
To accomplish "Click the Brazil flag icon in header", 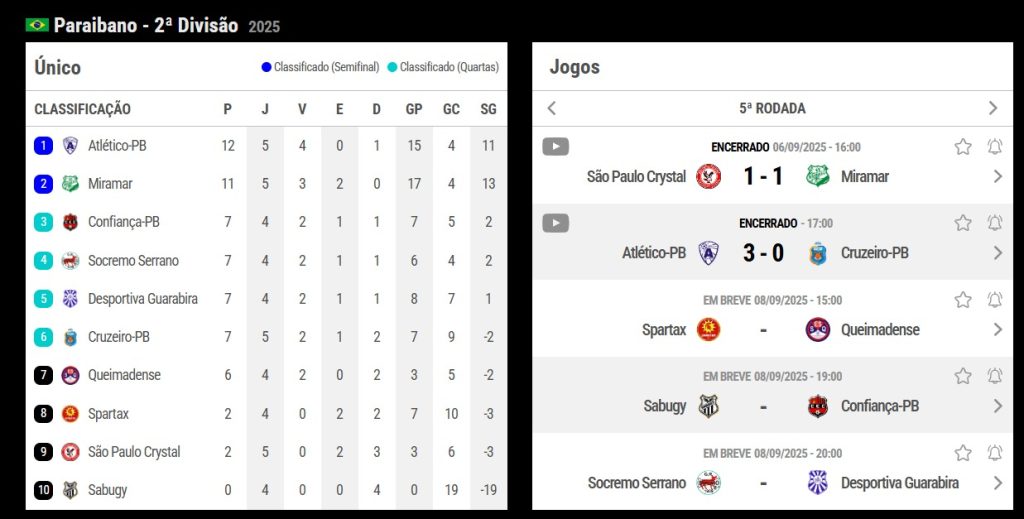I will pos(37,25).
